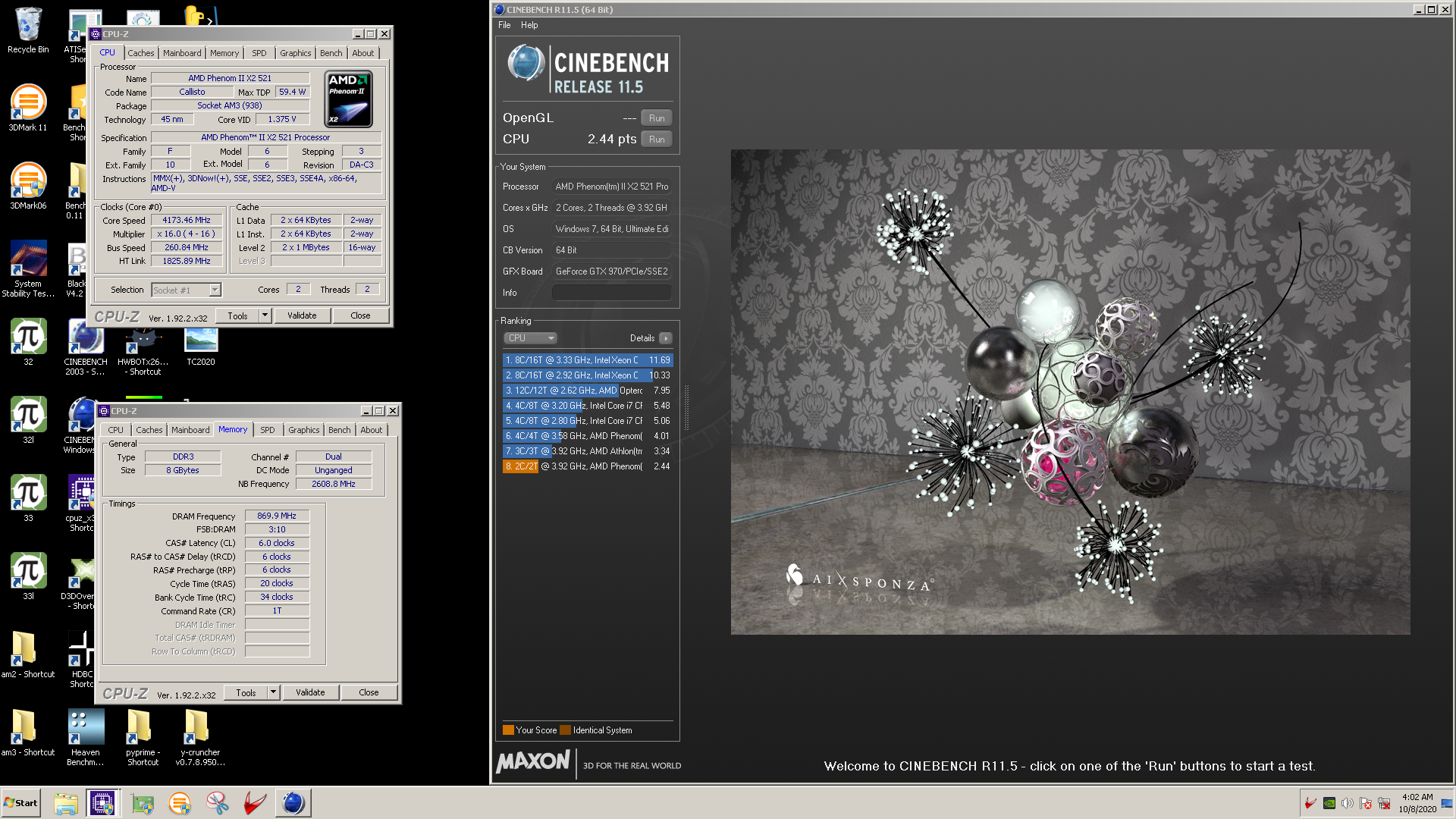Open the Mainboard tab in top CPU-Z
The width and height of the screenshot is (1456, 819).
pos(182,53)
